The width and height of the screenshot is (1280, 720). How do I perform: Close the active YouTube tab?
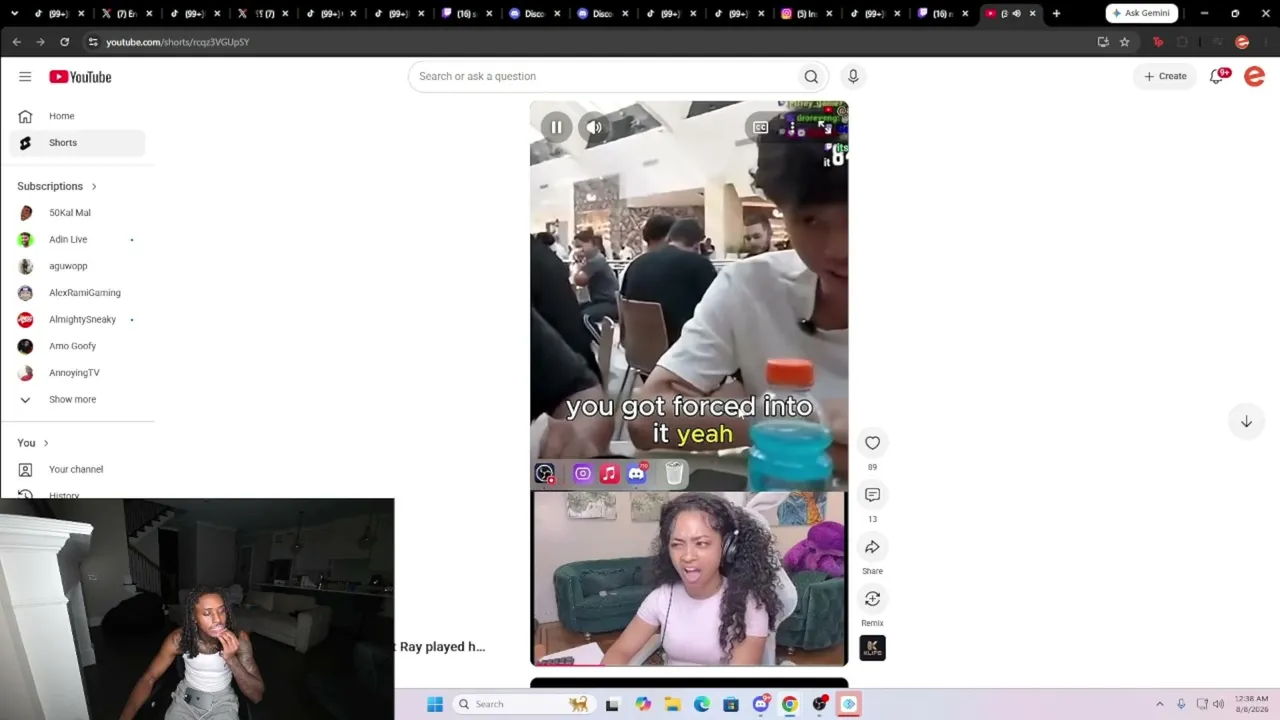pyautogui.click(x=1033, y=14)
